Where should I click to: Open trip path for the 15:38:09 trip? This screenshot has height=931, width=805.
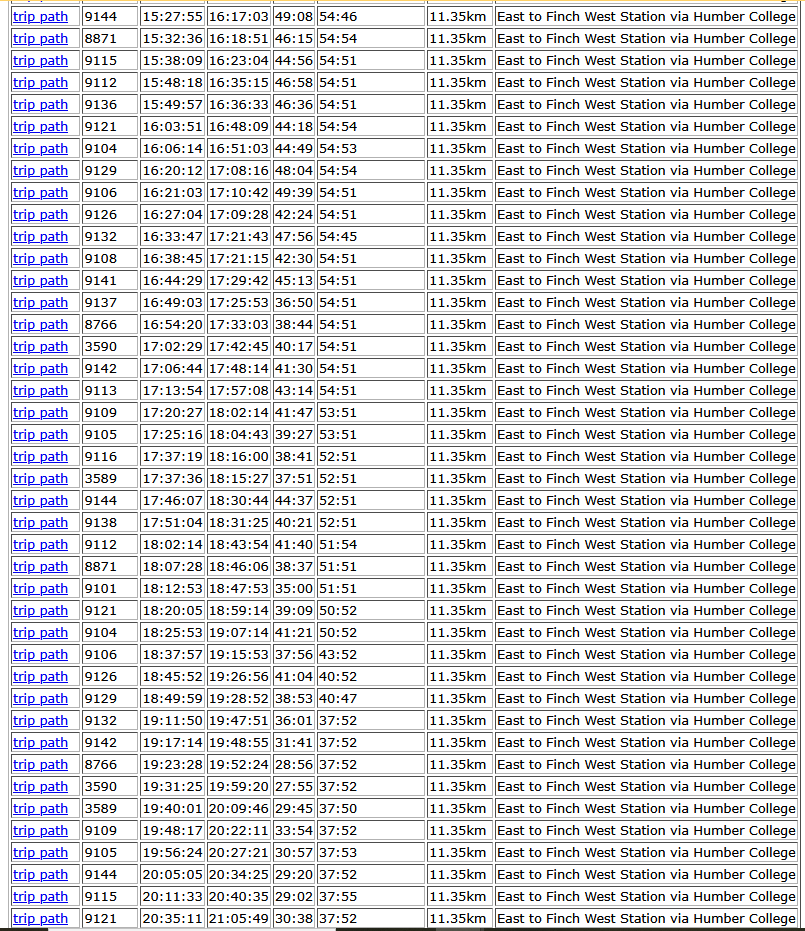point(40,61)
